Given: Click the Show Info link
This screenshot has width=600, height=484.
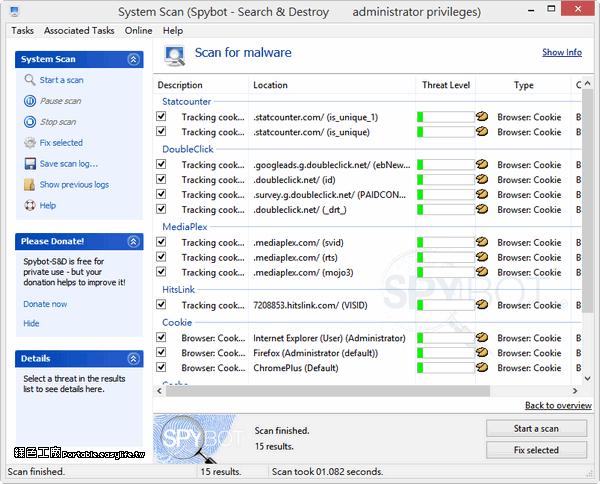Looking at the screenshot, I should (562, 52).
